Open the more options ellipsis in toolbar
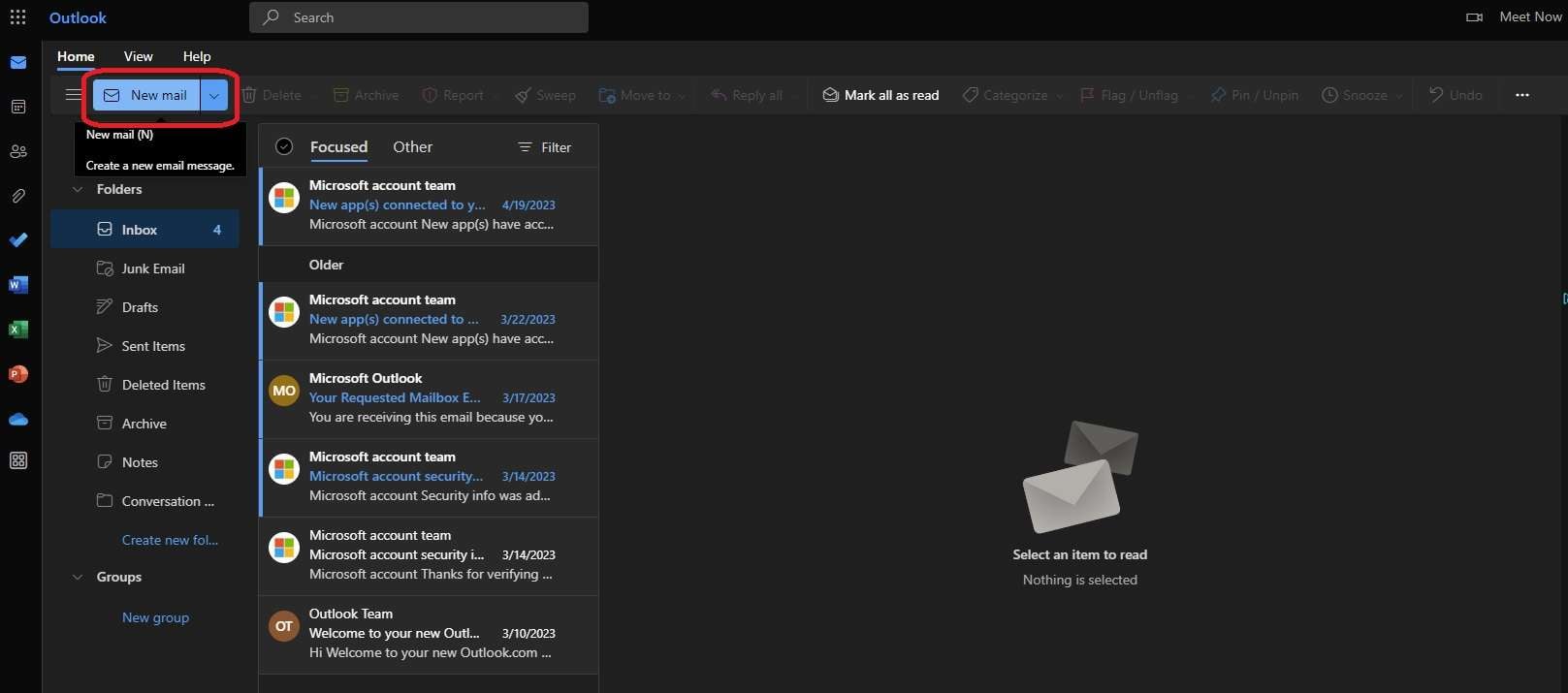Screen dimensions: 1568x693 (1522, 95)
